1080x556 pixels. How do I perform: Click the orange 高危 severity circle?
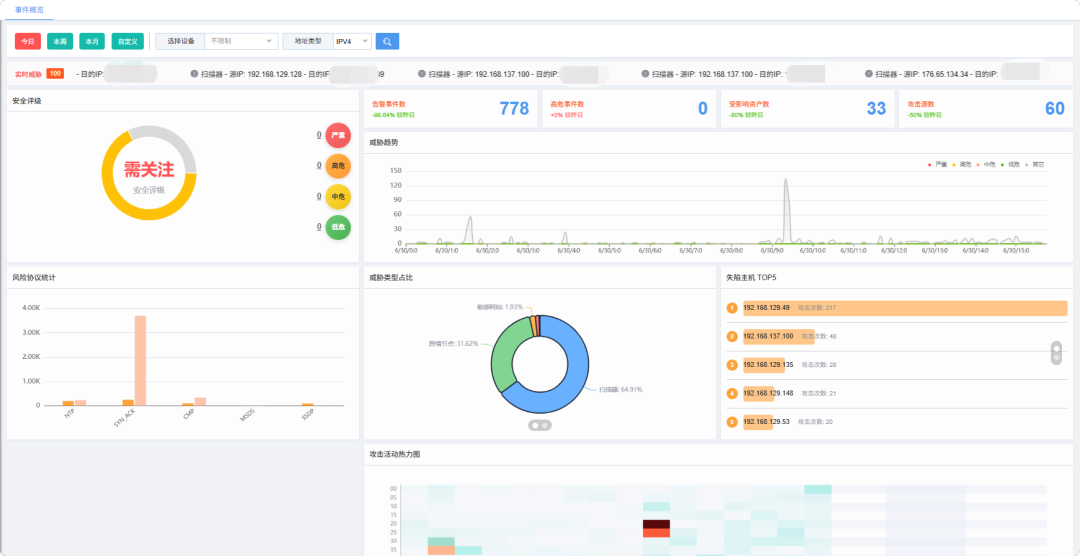click(338, 166)
